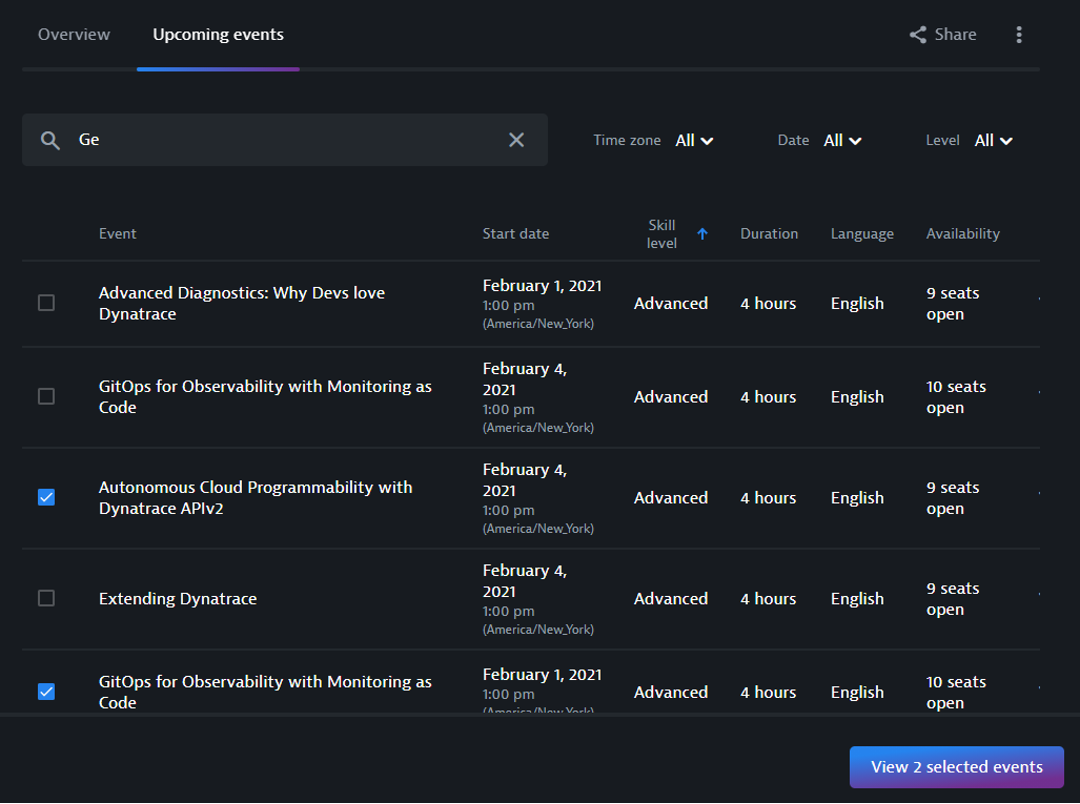Clear the search field with the X icon
The height and width of the screenshot is (804, 1080).
pos(516,140)
